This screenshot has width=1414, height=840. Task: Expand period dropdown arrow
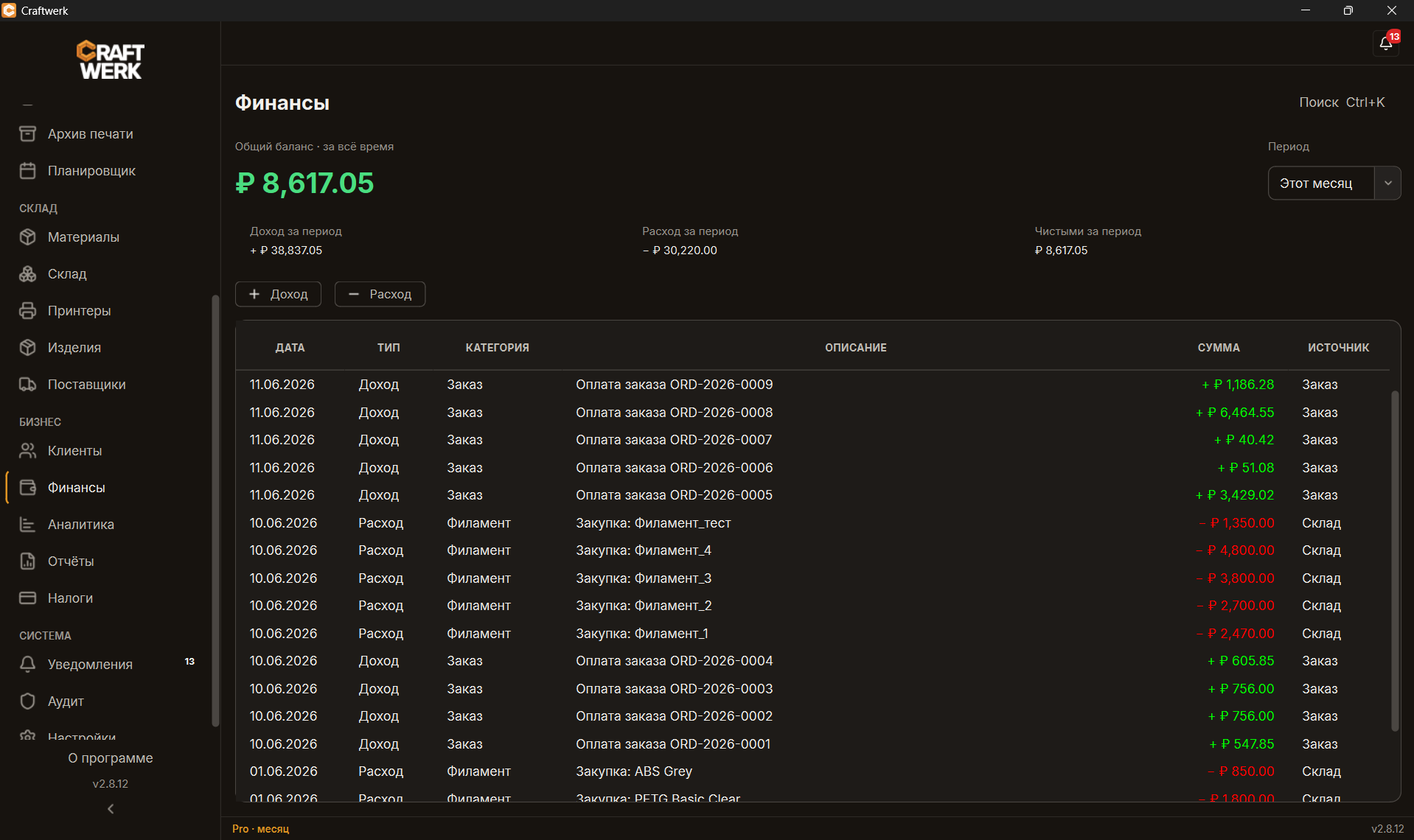(x=1388, y=183)
